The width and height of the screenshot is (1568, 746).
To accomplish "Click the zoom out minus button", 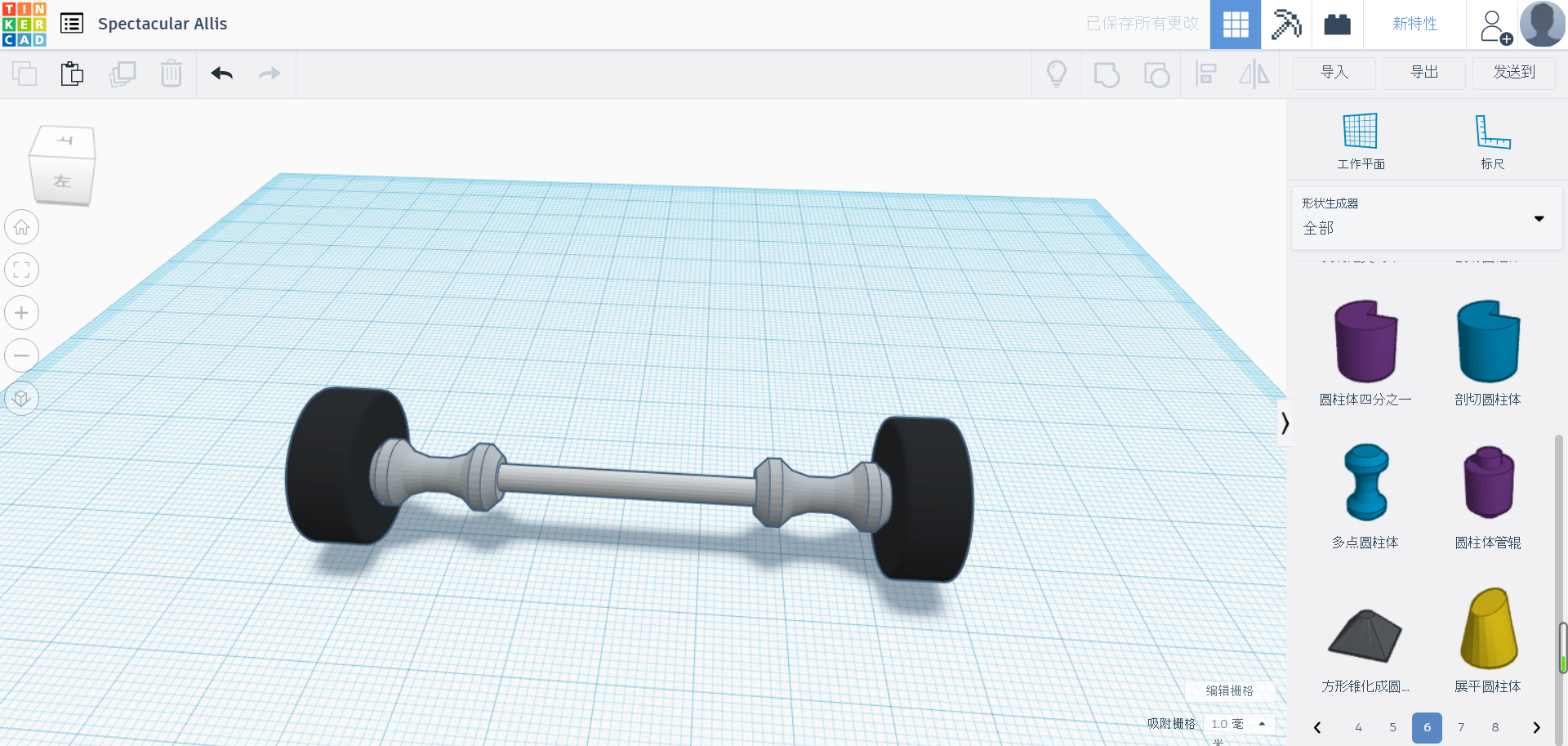I will pos(21,355).
